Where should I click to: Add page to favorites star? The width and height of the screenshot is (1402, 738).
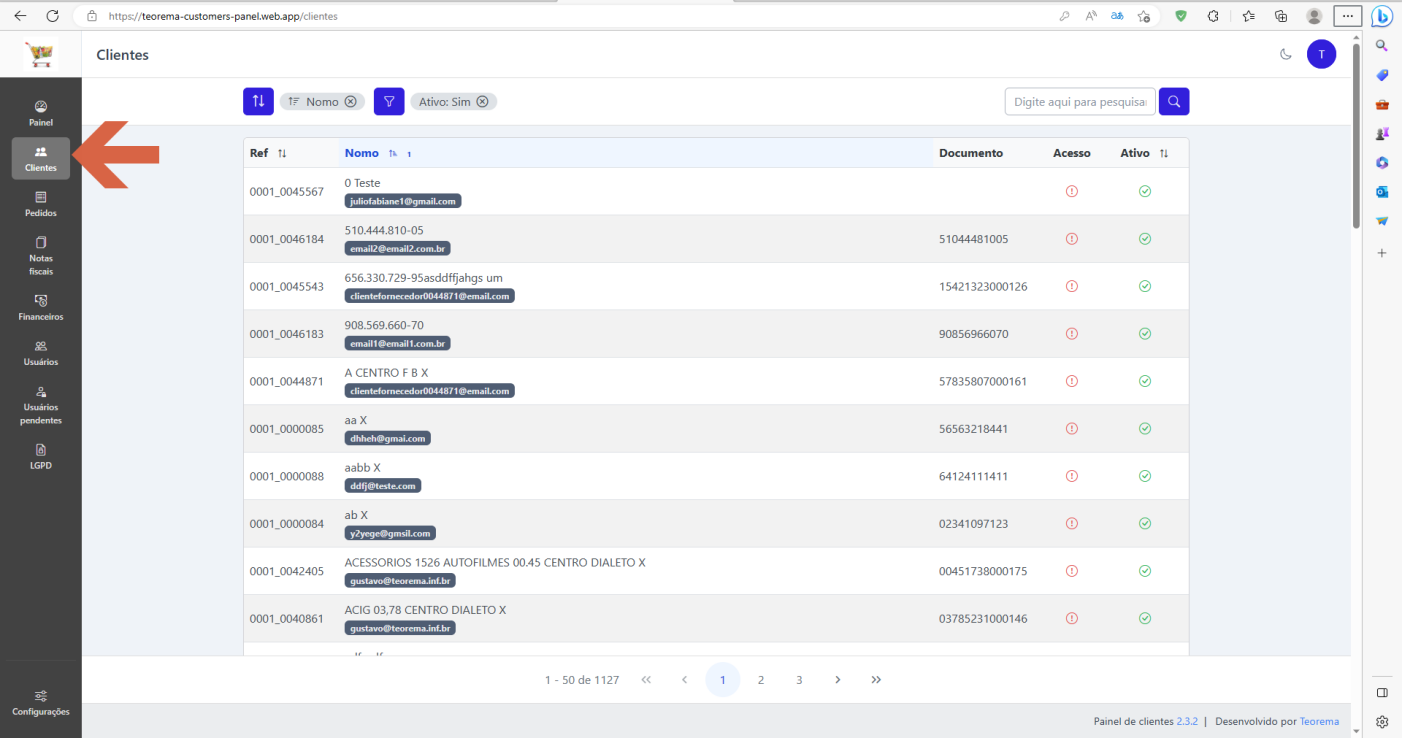click(1144, 16)
